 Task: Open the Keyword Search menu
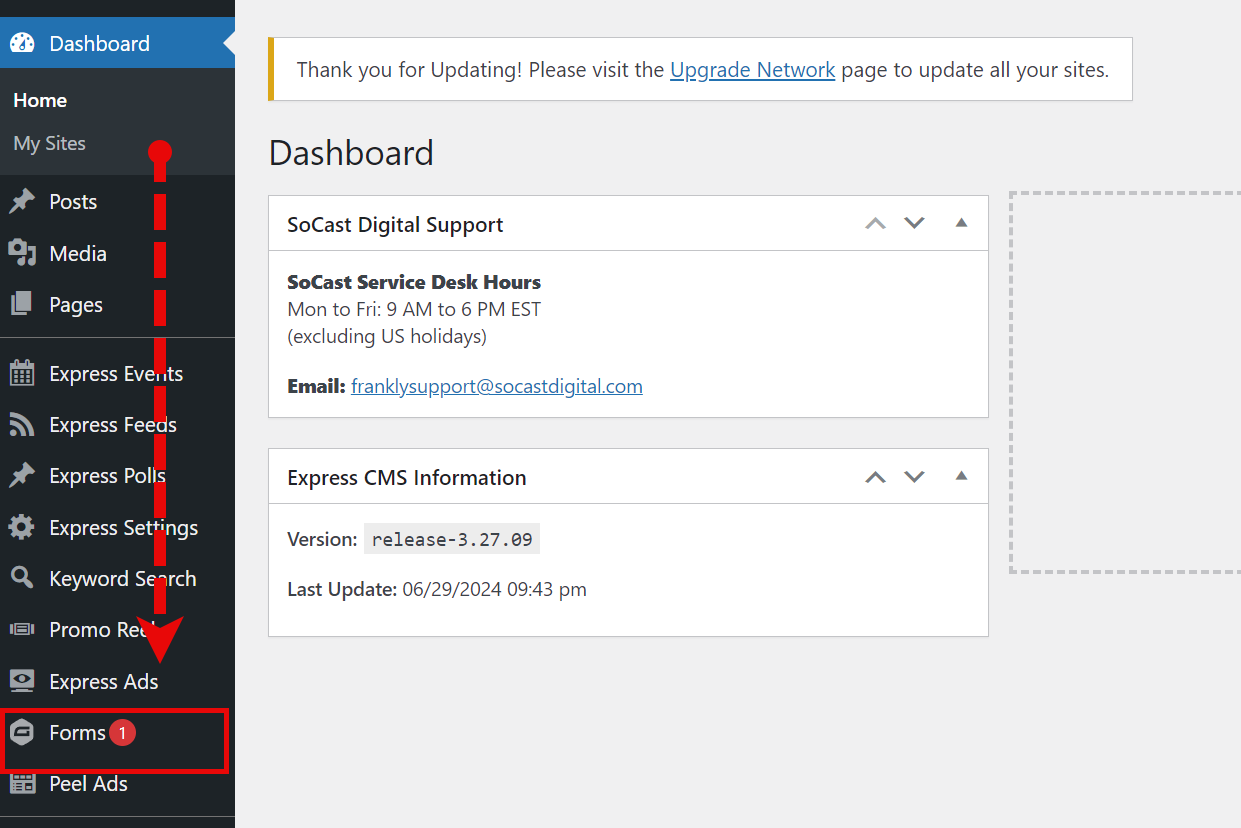point(117,579)
